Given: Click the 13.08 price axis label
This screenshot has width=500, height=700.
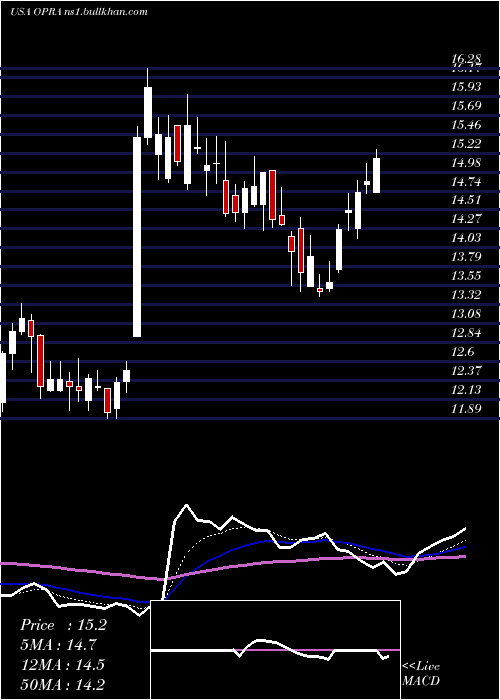Looking at the screenshot, I should coord(467,313).
